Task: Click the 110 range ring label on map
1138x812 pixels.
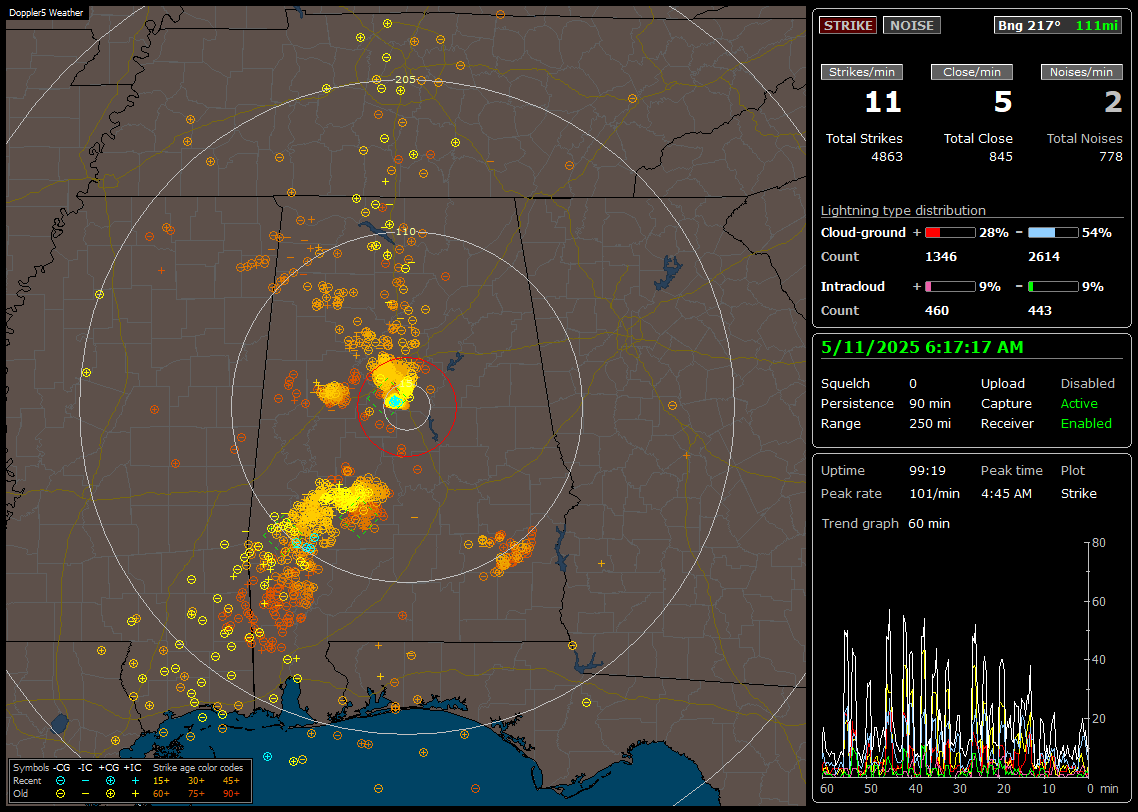Action: [406, 231]
